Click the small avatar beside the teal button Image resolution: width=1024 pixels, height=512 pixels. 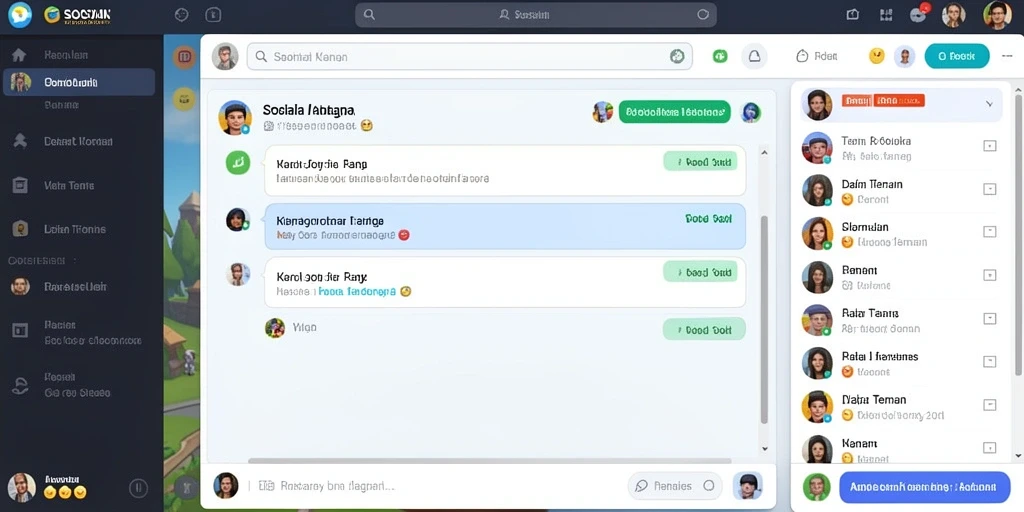(904, 57)
